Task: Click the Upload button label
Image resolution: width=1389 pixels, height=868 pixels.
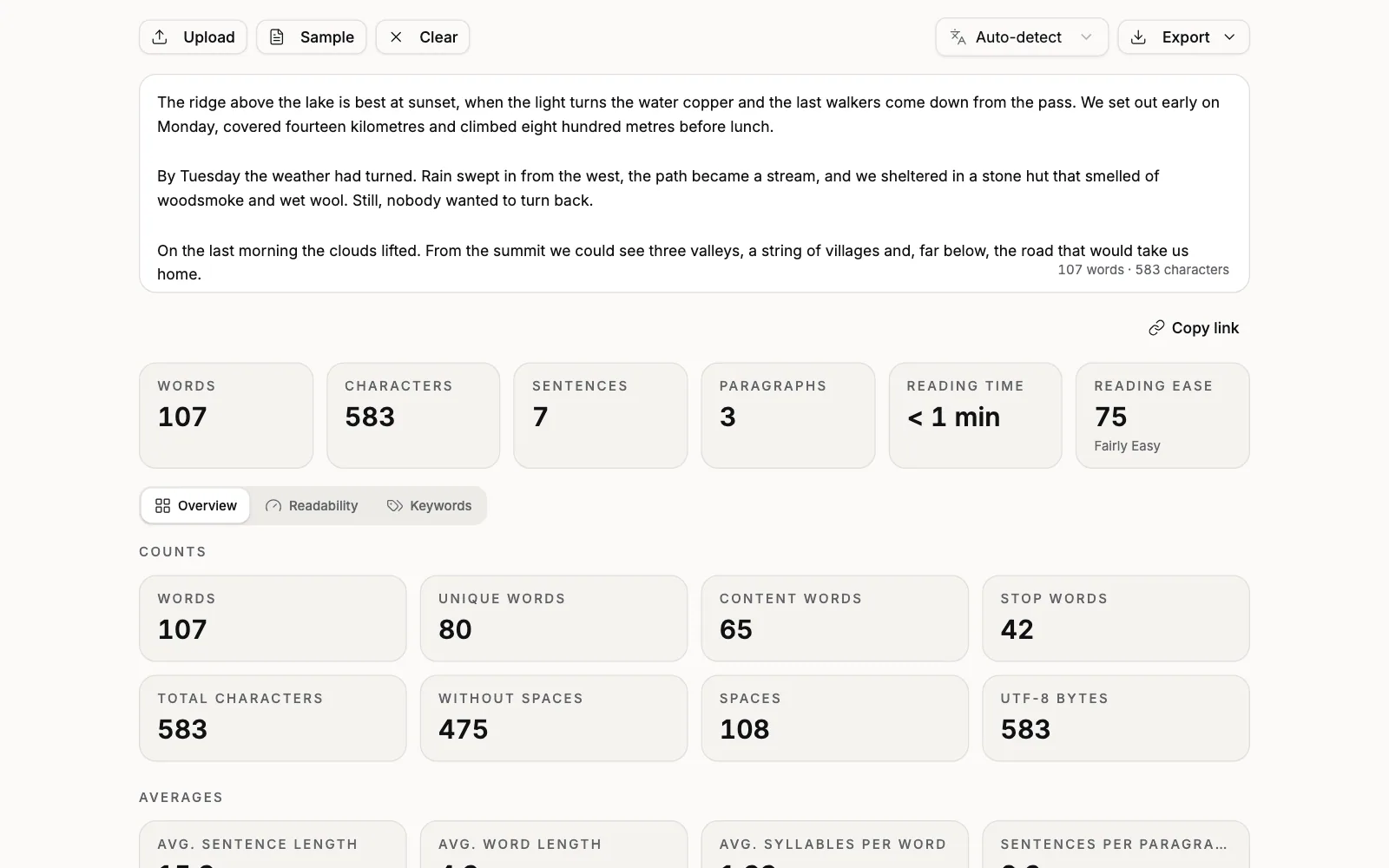Action: (x=209, y=37)
